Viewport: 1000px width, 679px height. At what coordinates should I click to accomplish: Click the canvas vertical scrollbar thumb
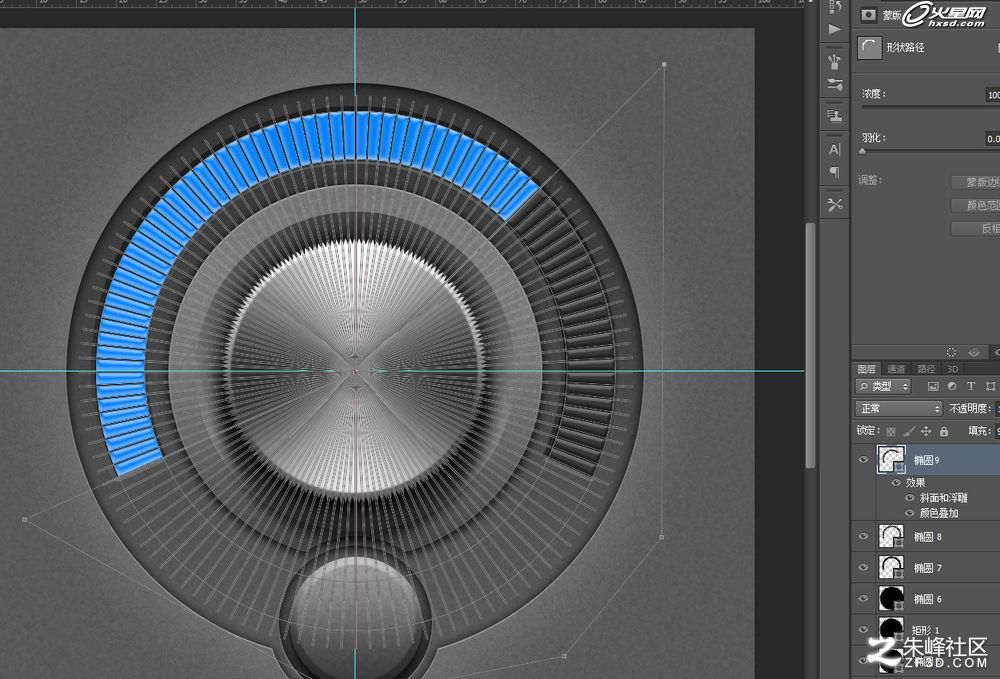(x=810, y=344)
